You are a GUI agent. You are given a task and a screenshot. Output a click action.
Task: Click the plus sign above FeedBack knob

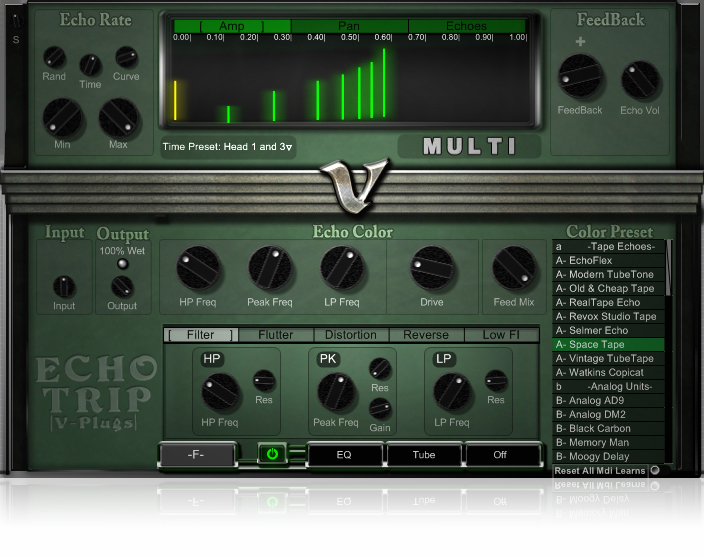coord(580,42)
